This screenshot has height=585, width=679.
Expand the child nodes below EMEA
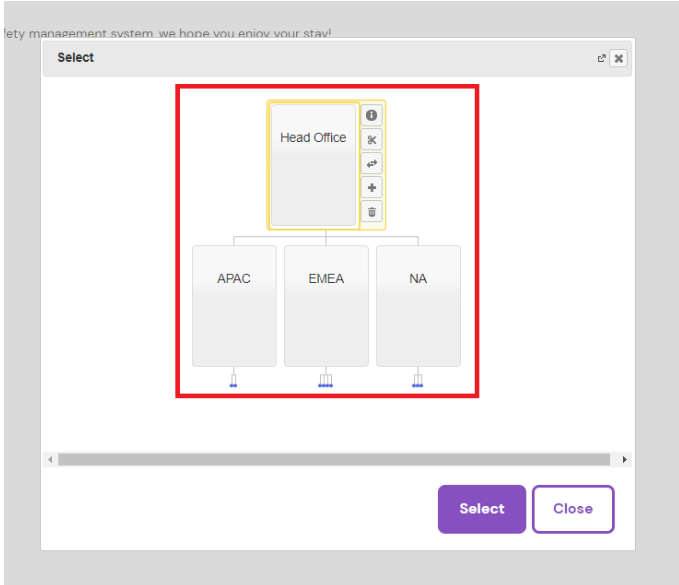click(325, 380)
